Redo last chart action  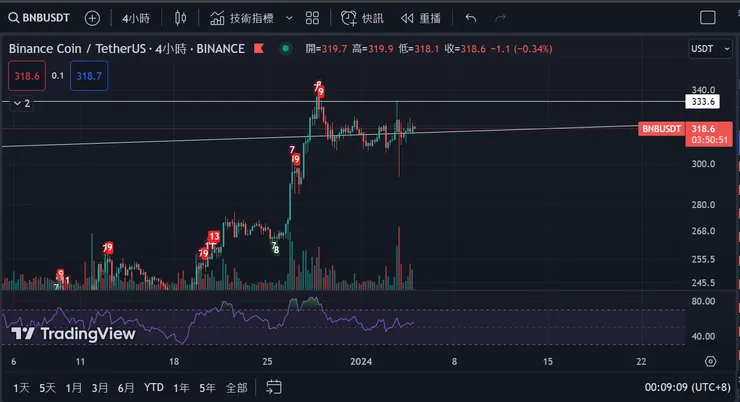pyautogui.click(x=500, y=18)
